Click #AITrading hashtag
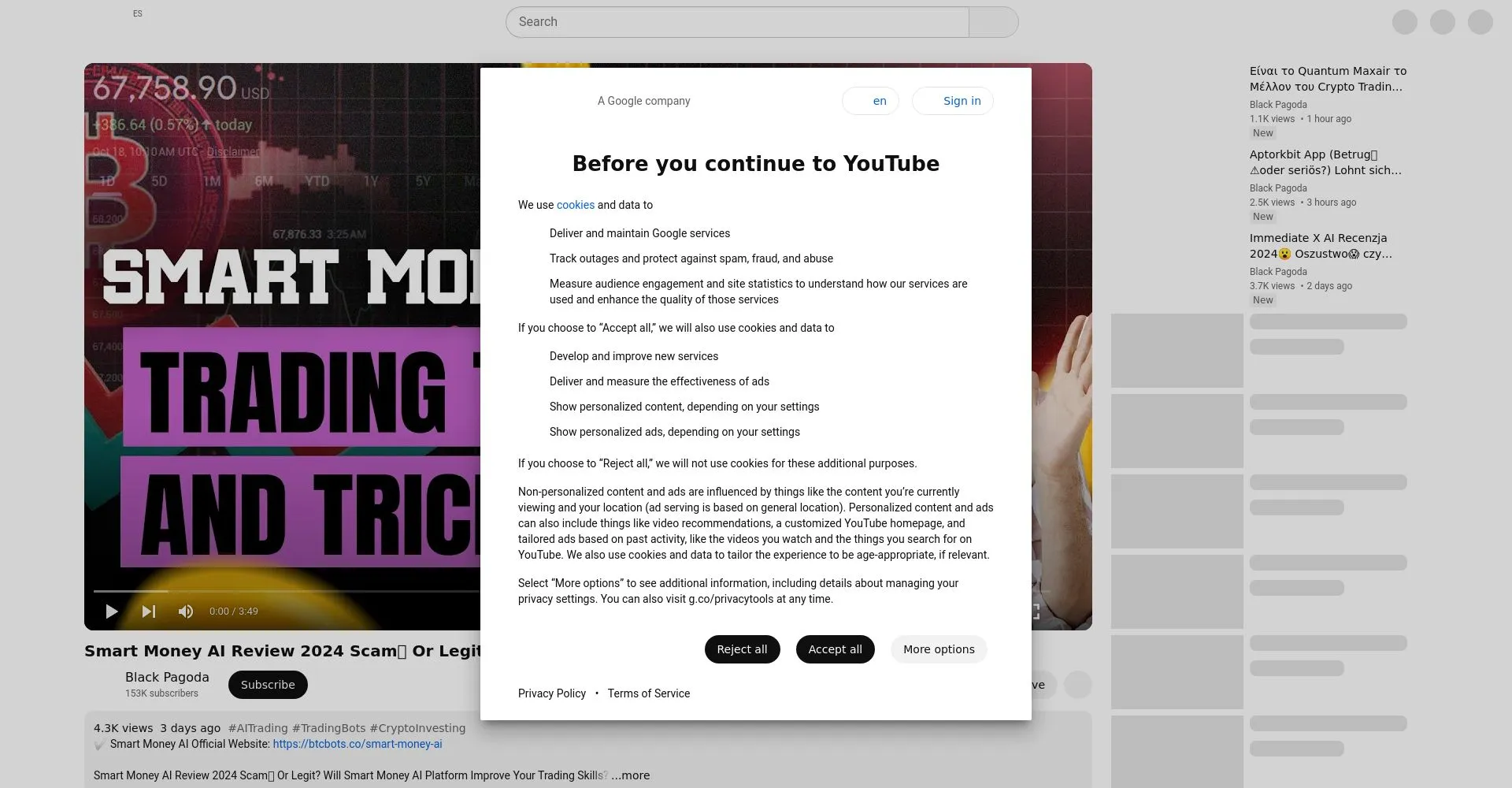The height and width of the screenshot is (788, 1512). pos(258,728)
